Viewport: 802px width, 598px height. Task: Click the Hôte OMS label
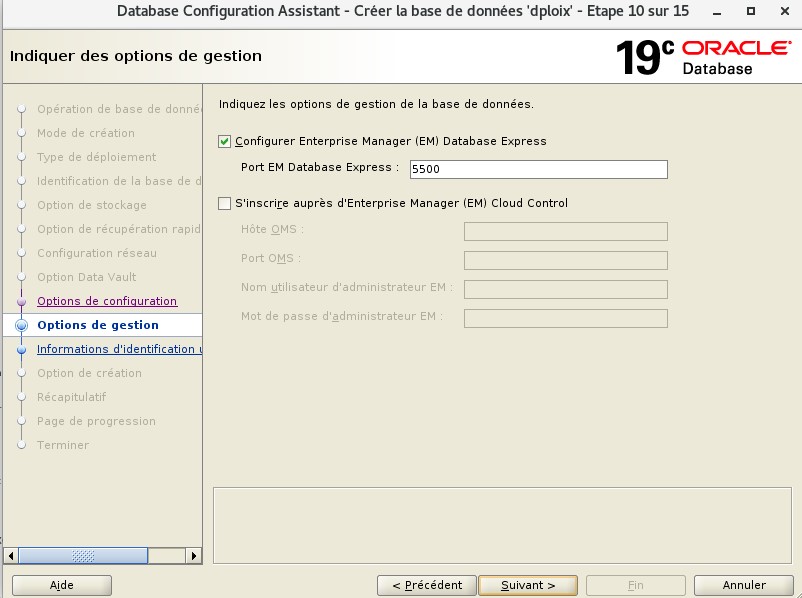click(x=272, y=229)
